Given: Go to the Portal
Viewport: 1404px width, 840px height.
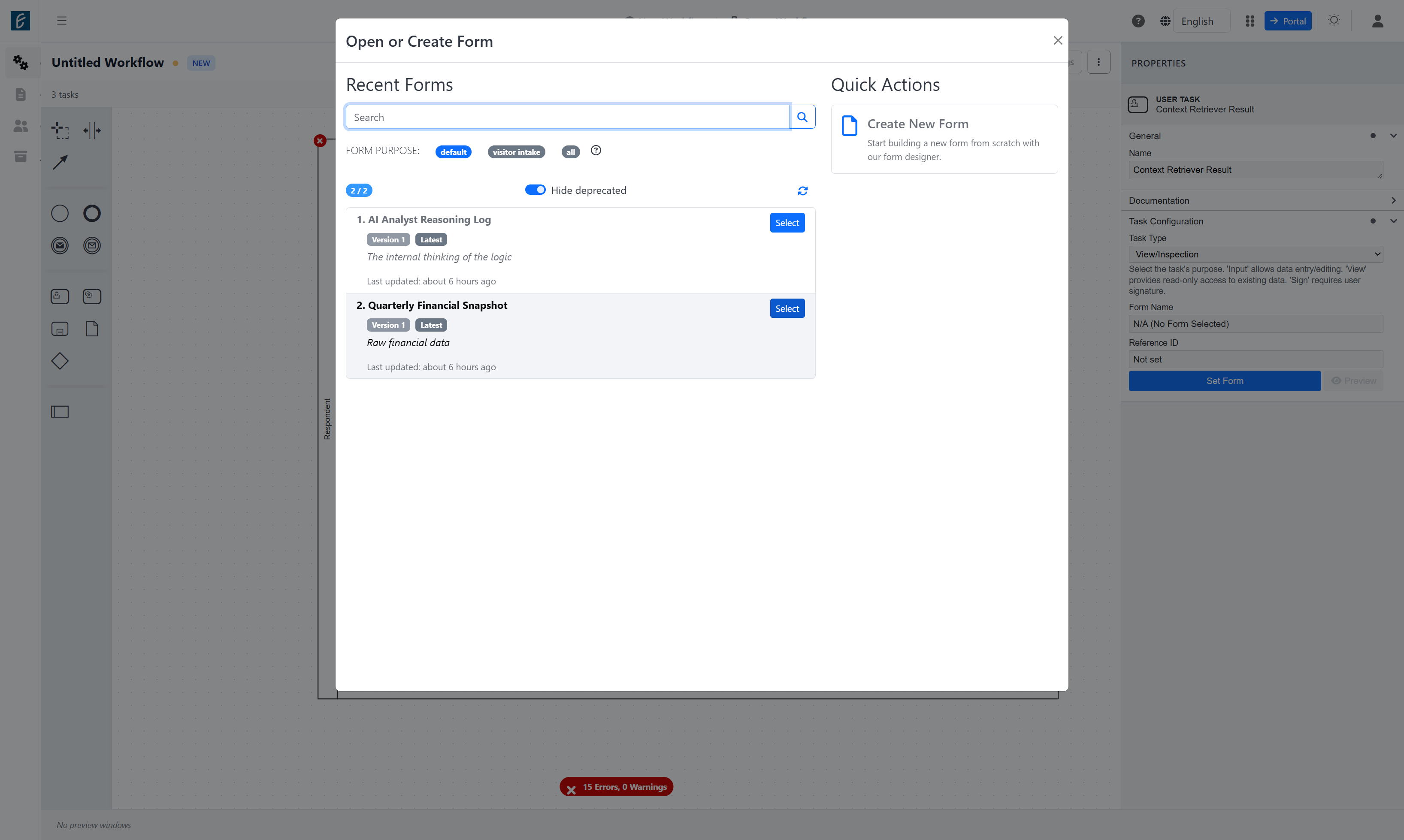Looking at the screenshot, I should [x=1288, y=21].
